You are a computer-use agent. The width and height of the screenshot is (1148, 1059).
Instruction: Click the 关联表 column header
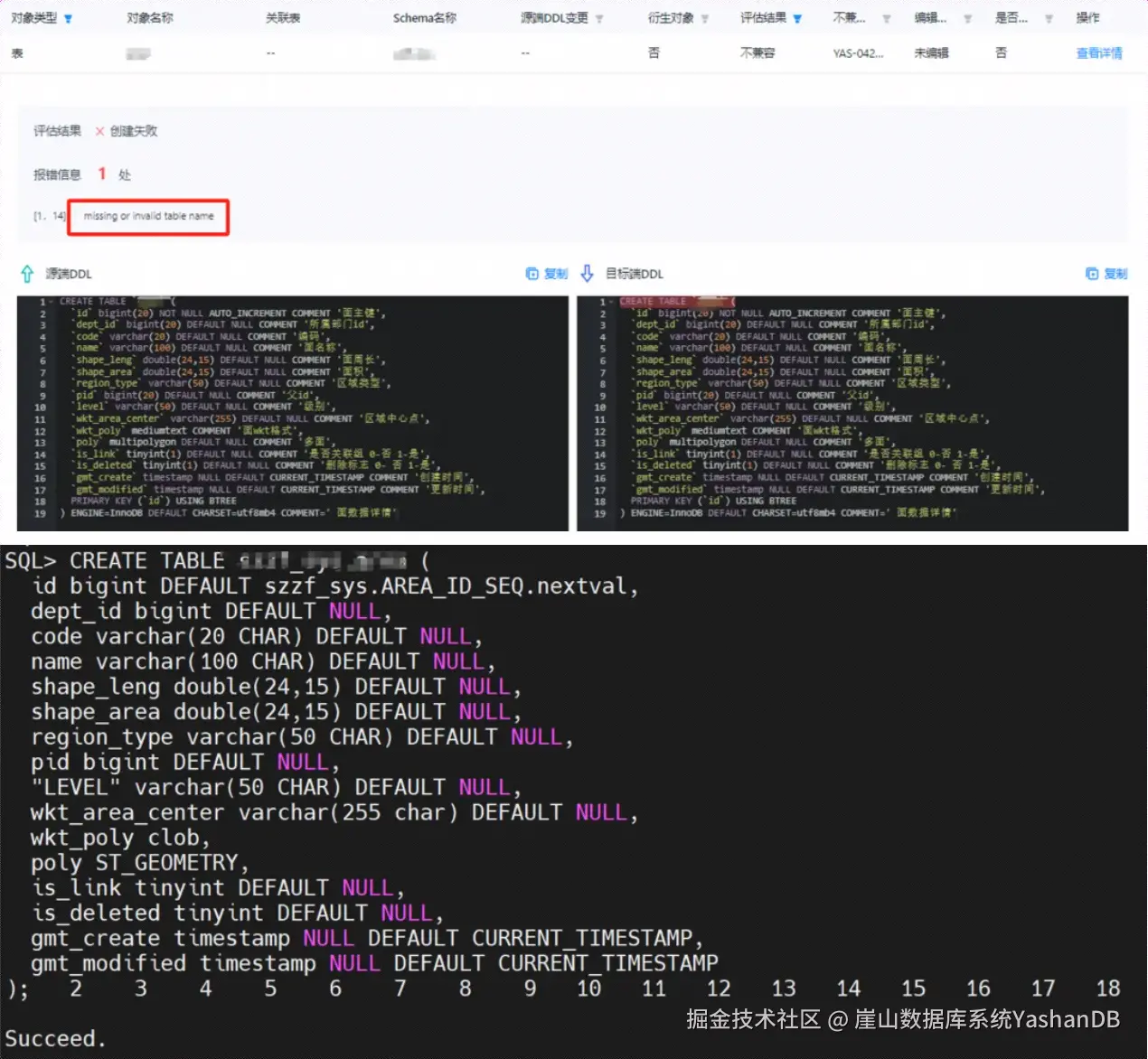pyautogui.click(x=283, y=18)
